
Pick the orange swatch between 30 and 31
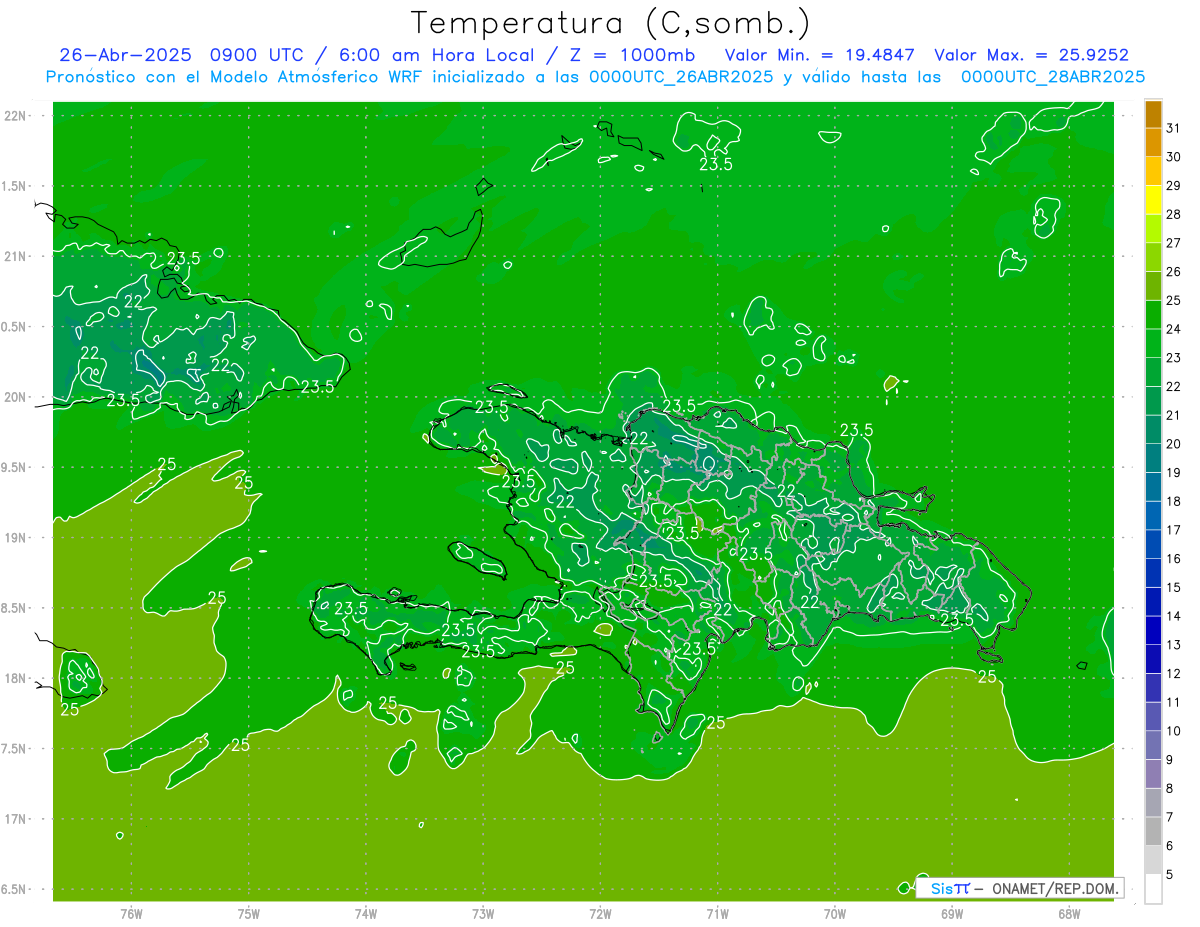click(x=1154, y=143)
